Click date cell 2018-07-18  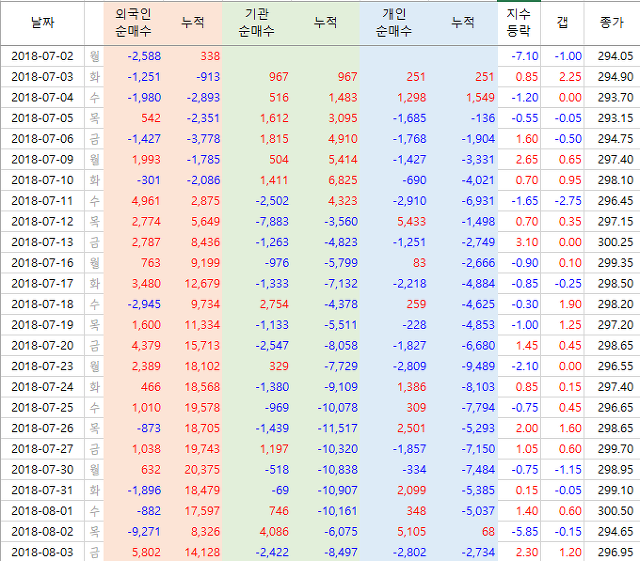(x=42, y=305)
